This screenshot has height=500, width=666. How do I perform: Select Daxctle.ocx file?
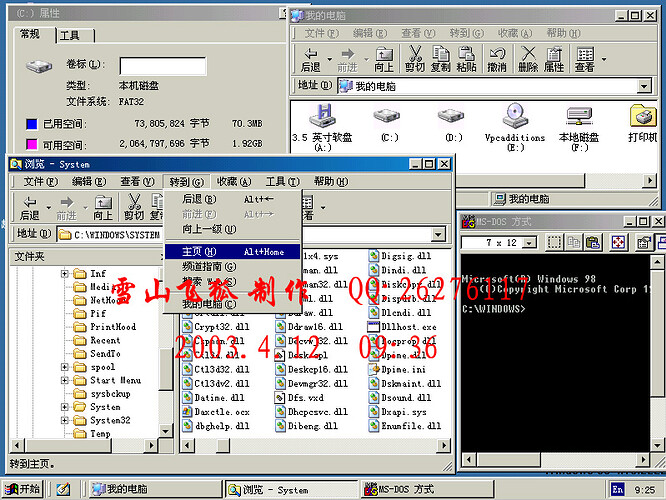(216, 412)
